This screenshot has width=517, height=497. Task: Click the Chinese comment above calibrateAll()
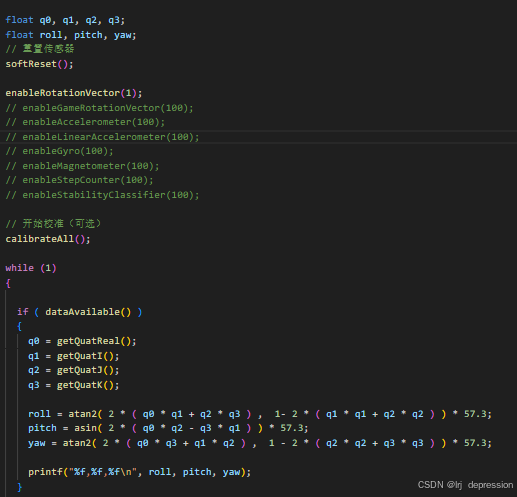(53, 224)
